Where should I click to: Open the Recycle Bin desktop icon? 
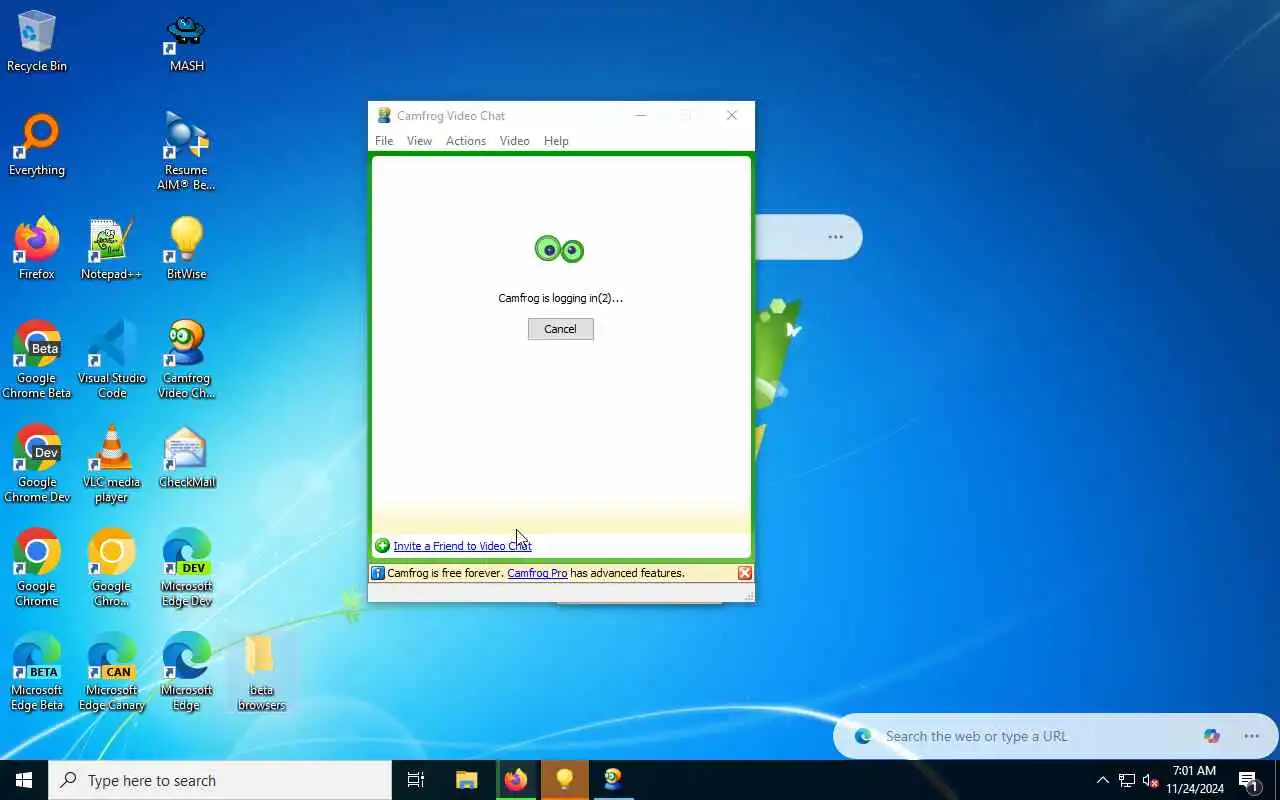pos(37,42)
